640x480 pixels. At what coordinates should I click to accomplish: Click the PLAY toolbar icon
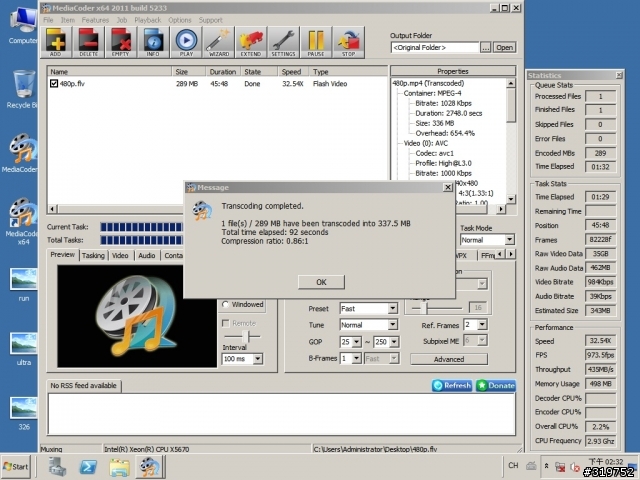[186, 42]
